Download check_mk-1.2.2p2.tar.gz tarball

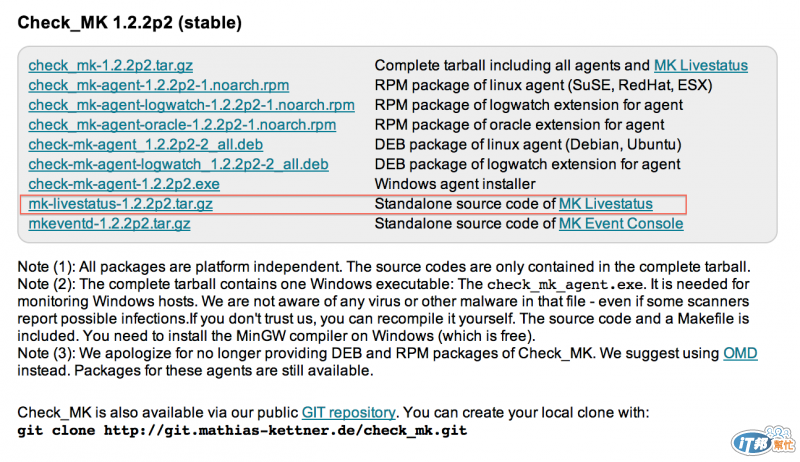point(111,65)
